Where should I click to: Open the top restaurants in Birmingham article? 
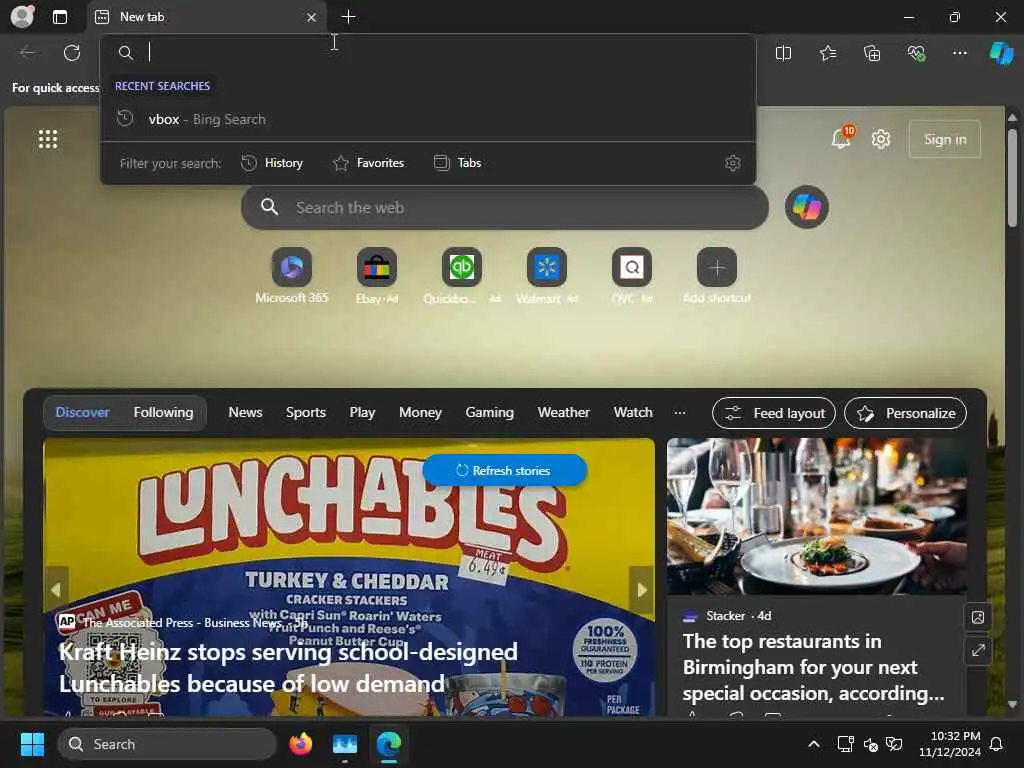pyautogui.click(x=813, y=667)
